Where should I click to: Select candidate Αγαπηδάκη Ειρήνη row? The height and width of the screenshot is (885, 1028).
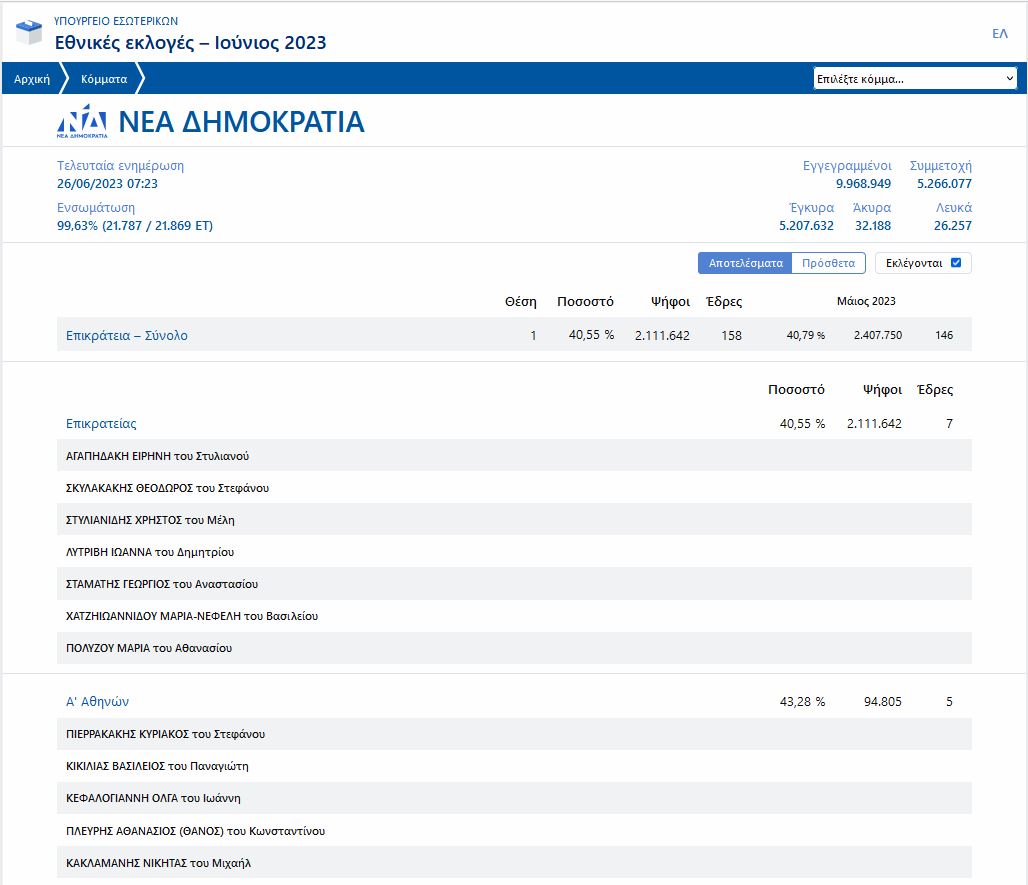[x=157, y=456]
